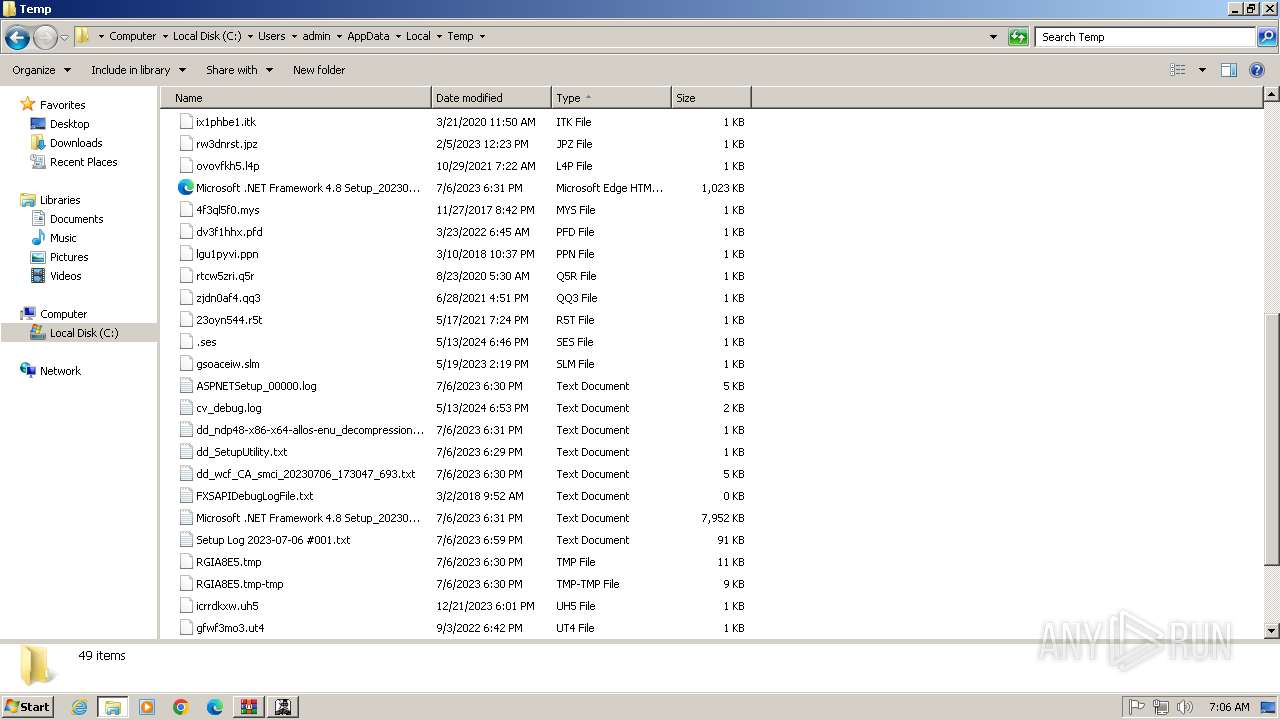Click the network tray icon

tap(1160, 707)
